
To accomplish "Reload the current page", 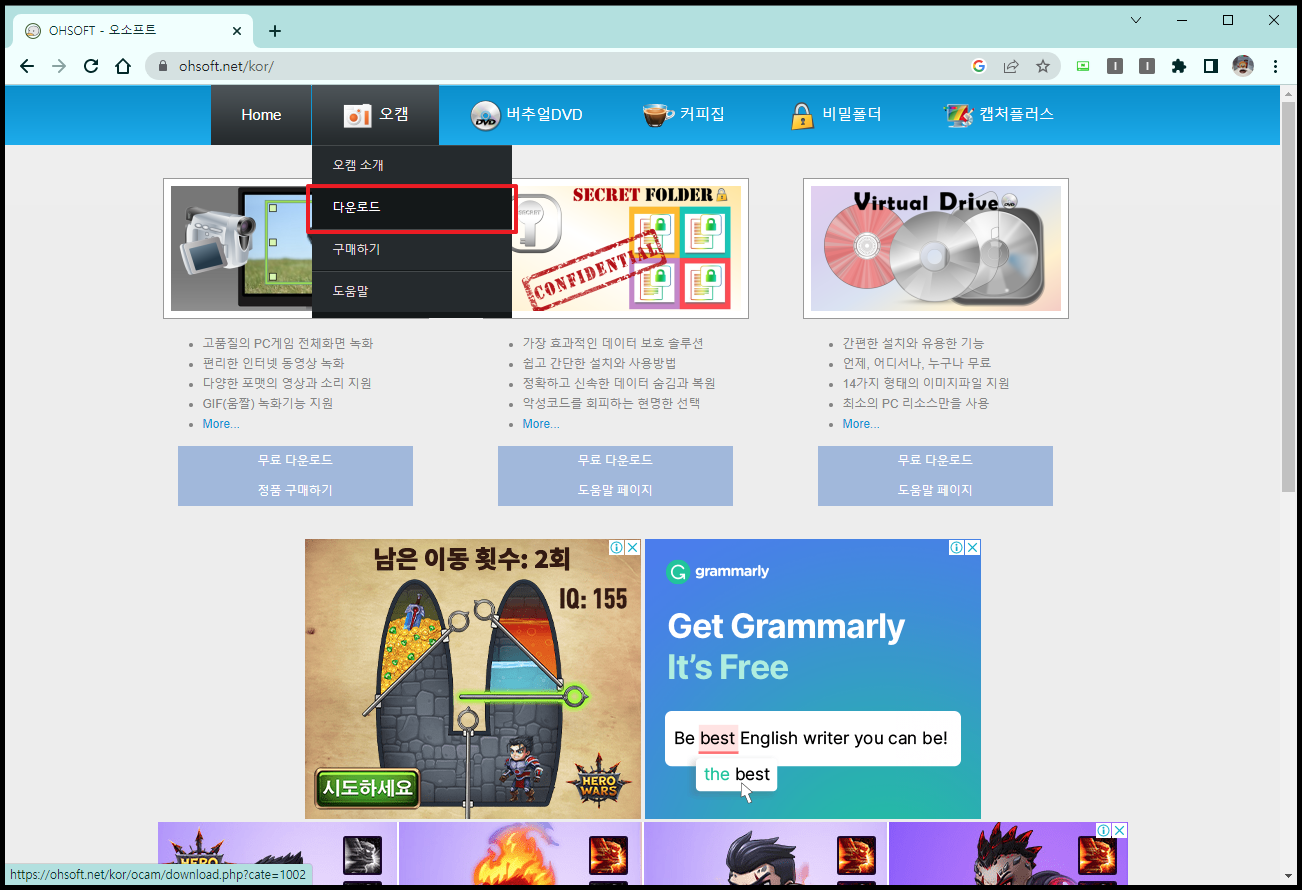I will pos(91,66).
